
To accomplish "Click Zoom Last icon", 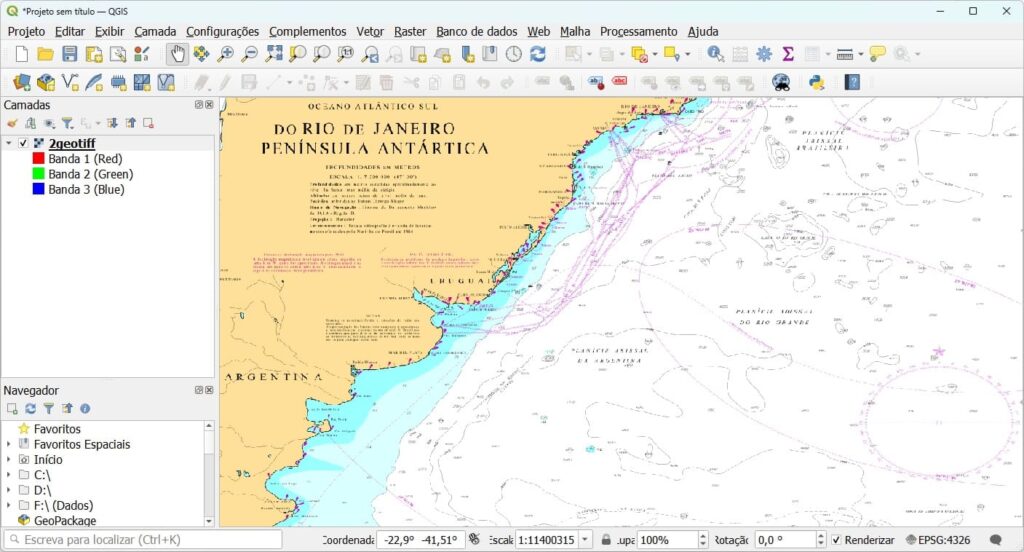I will [370, 54].
